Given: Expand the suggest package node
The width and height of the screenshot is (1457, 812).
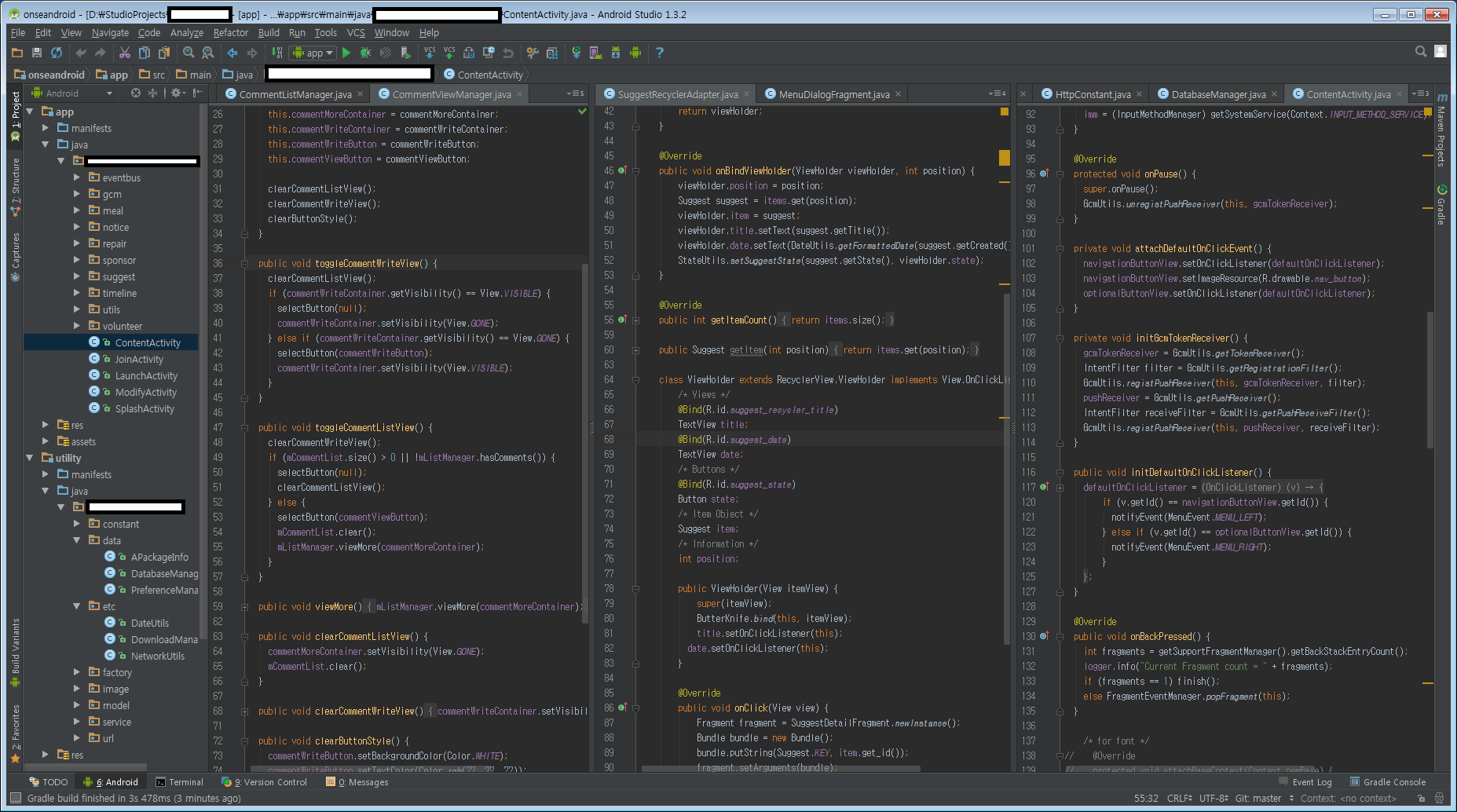Looking at the screenshot, I should click(77, 276).
